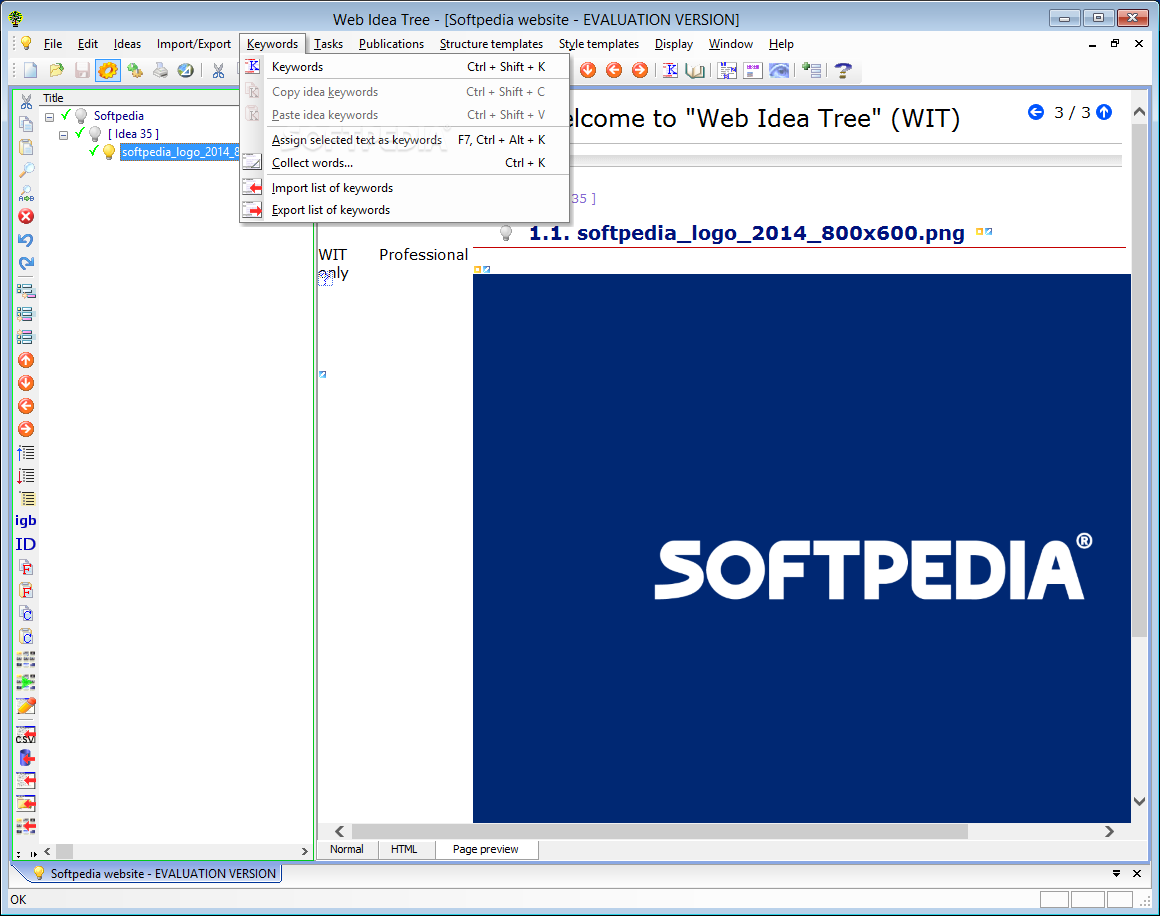
Task: Click the Find and Replace A-B sidebar icon
Action: pos(26,193)
